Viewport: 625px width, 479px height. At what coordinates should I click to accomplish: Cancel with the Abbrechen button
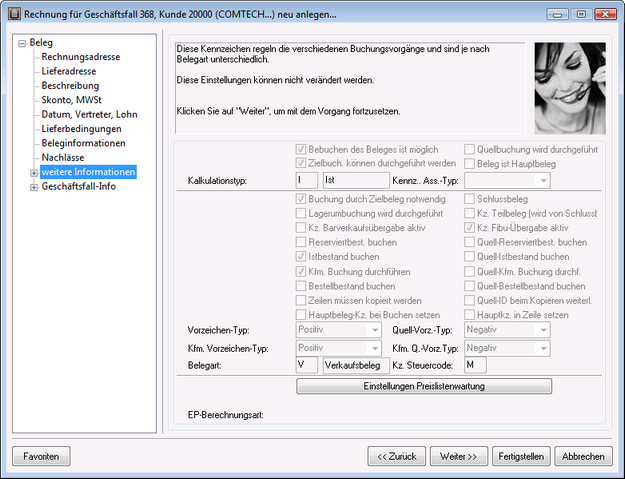coord(584,456)
